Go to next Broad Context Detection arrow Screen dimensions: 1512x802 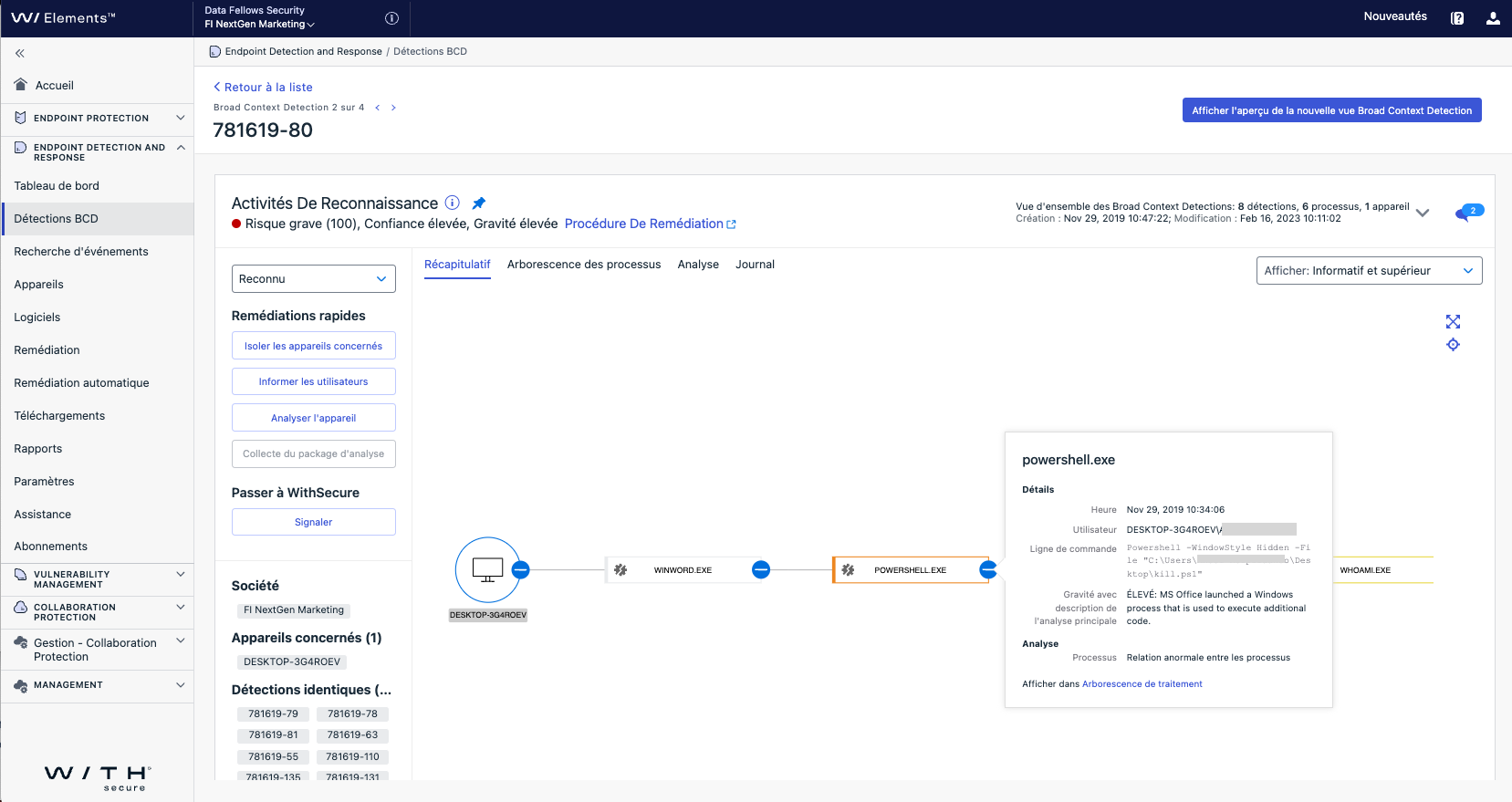pyautogui.click(x=393, y=108)
